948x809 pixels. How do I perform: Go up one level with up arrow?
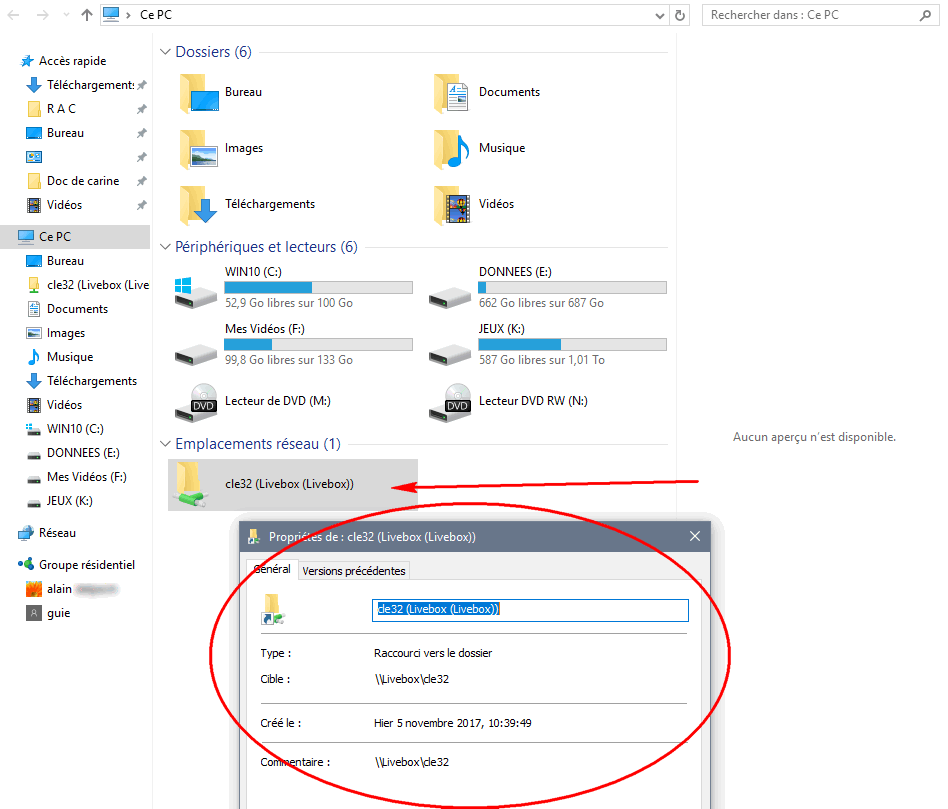(x=86, y=15)
